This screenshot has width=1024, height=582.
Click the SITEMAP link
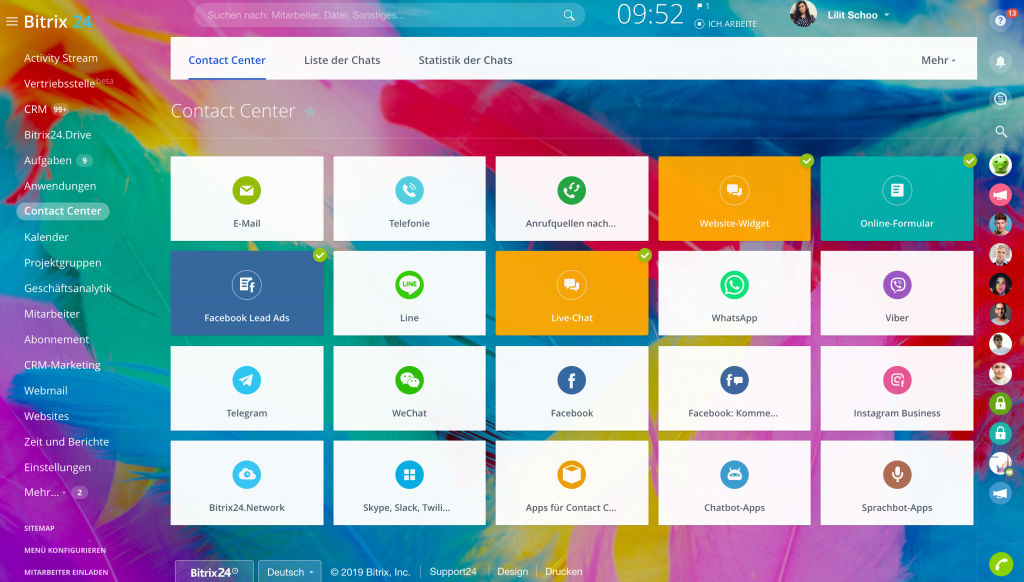click(39, 528)
